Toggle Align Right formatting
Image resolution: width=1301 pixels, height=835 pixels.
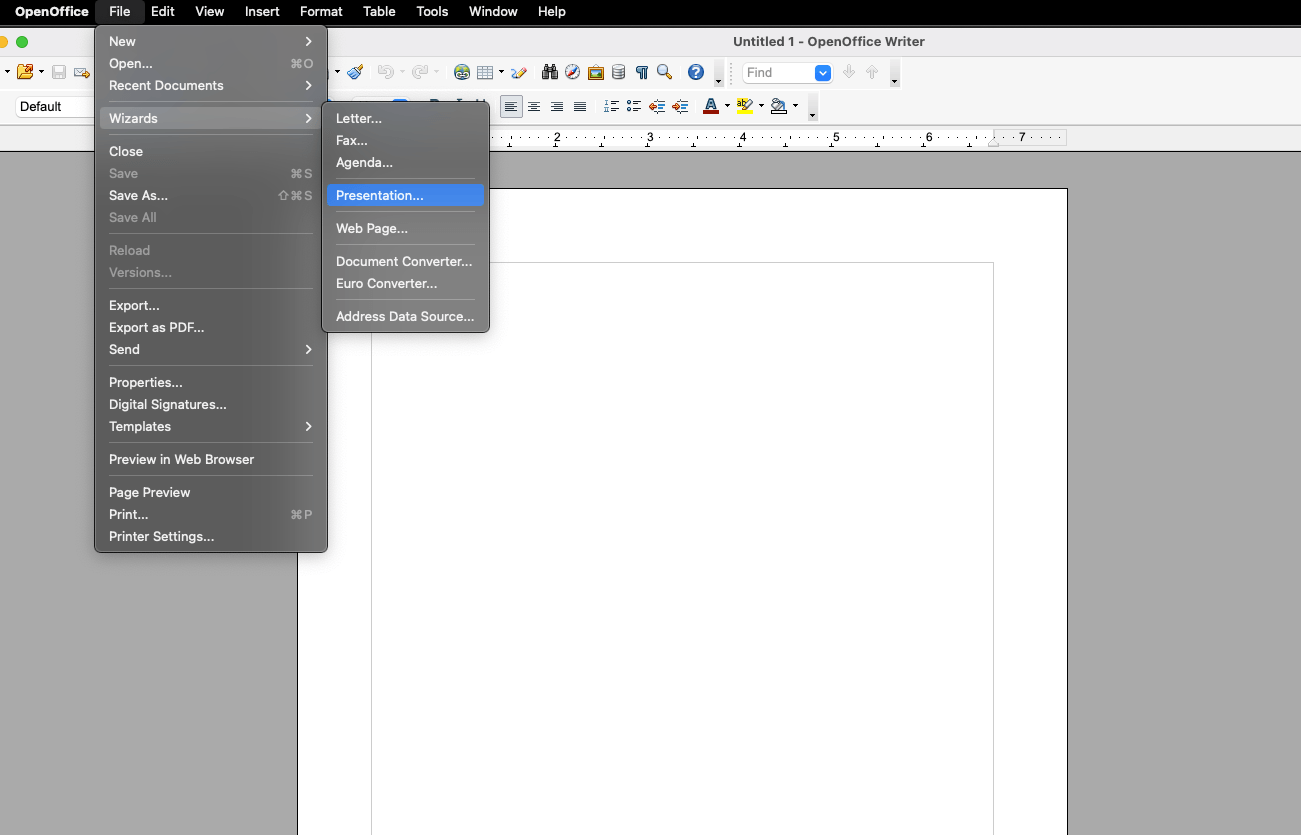pyautogui.click(x=557, y=106)
